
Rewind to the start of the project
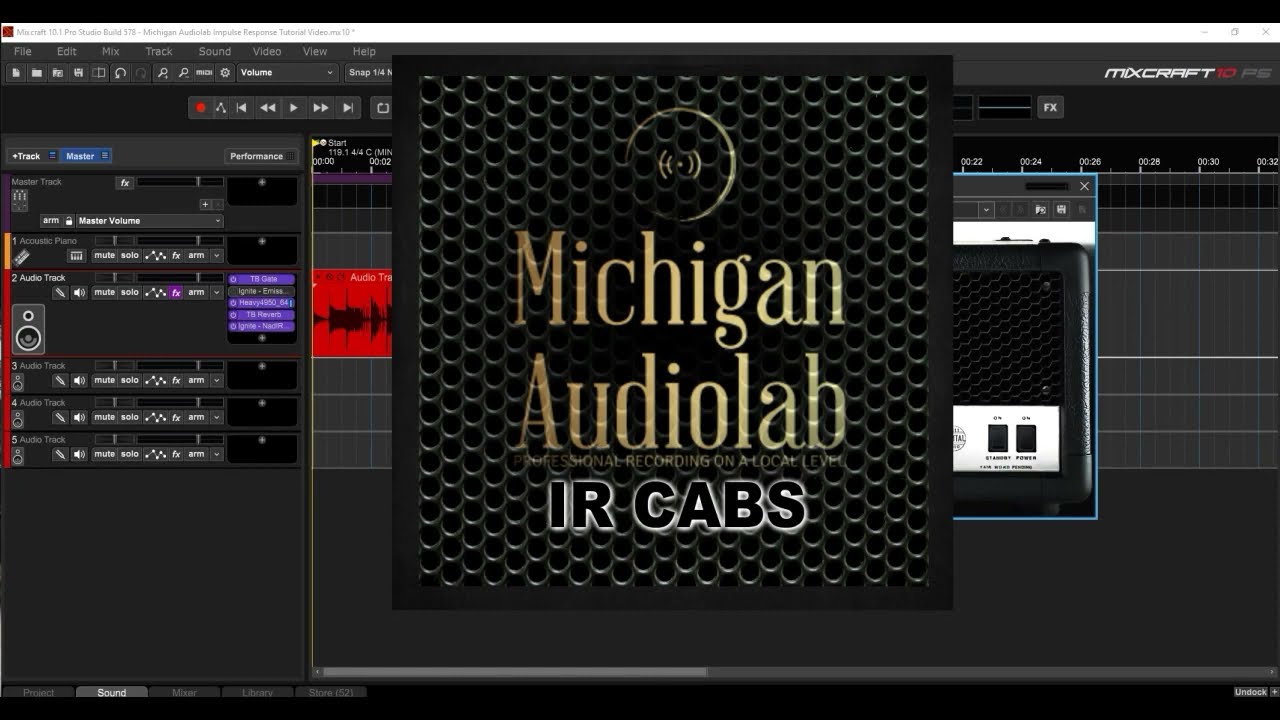pos(241,108)
